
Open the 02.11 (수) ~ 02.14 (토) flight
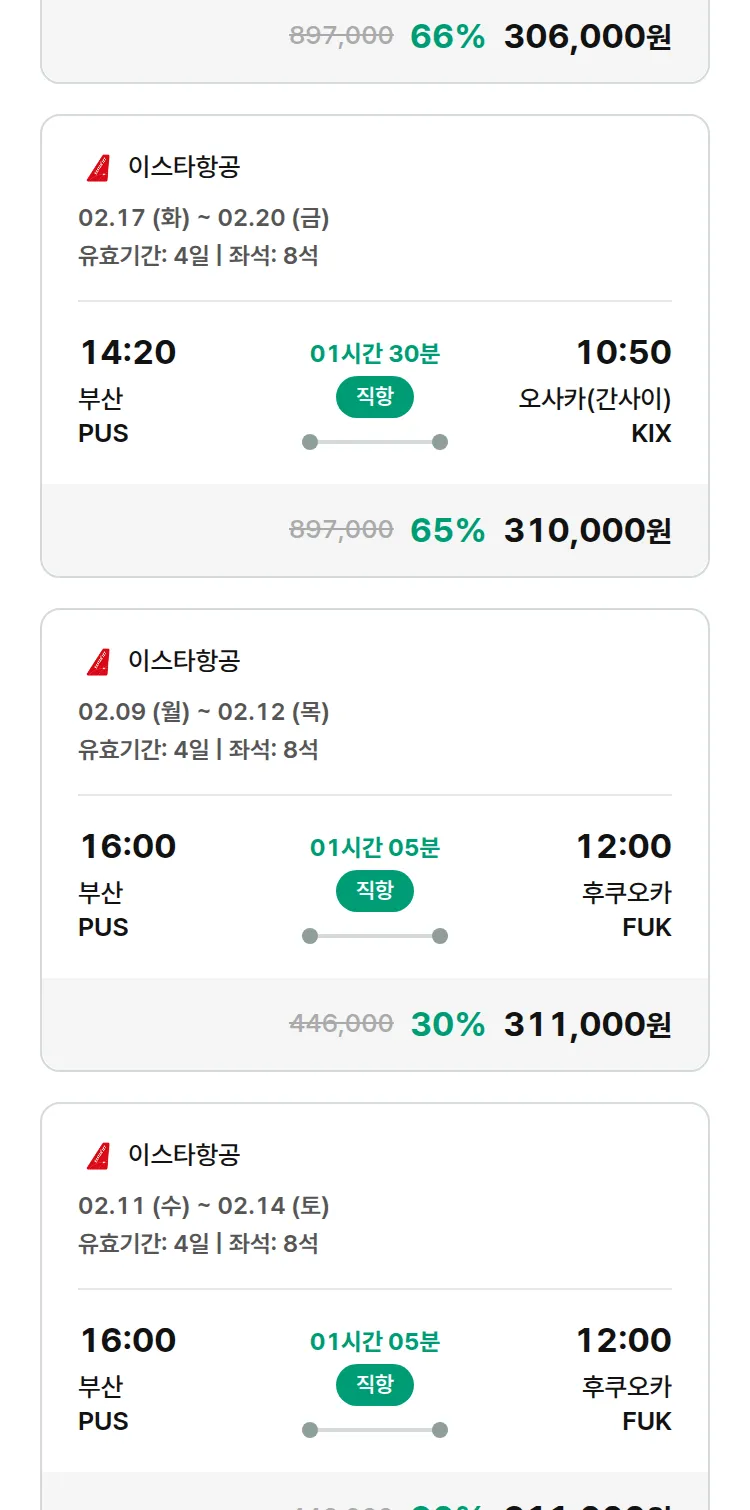pos(204,1206)
